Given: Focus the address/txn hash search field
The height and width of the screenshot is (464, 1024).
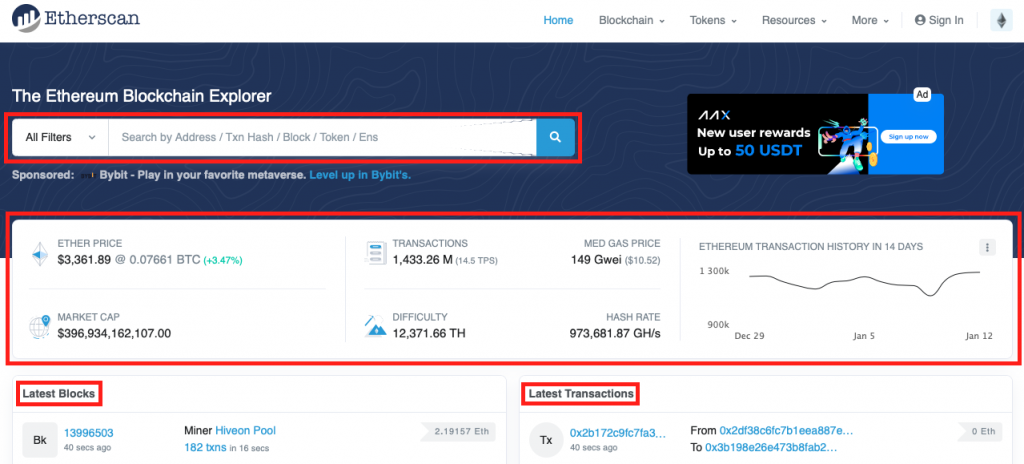Looking at the screenshot, I should point(323,137).
